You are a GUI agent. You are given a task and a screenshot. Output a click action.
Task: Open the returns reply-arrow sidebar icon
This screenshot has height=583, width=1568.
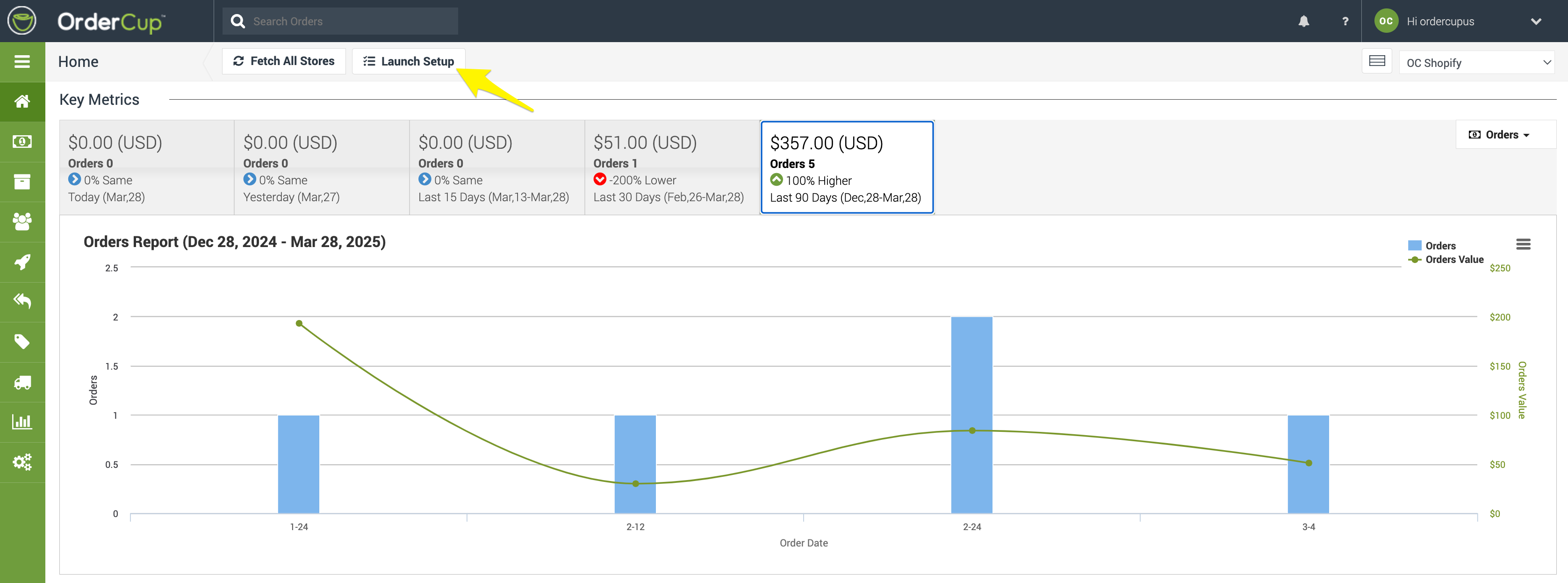coord(22,301)
